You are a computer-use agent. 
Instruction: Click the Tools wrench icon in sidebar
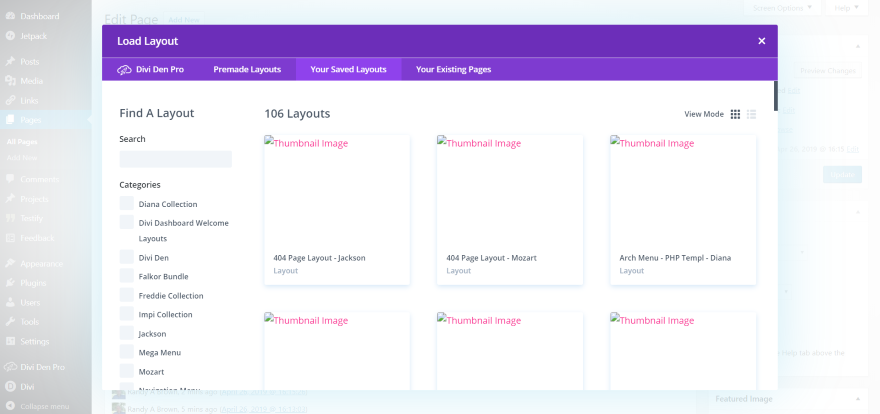(10, 322)
